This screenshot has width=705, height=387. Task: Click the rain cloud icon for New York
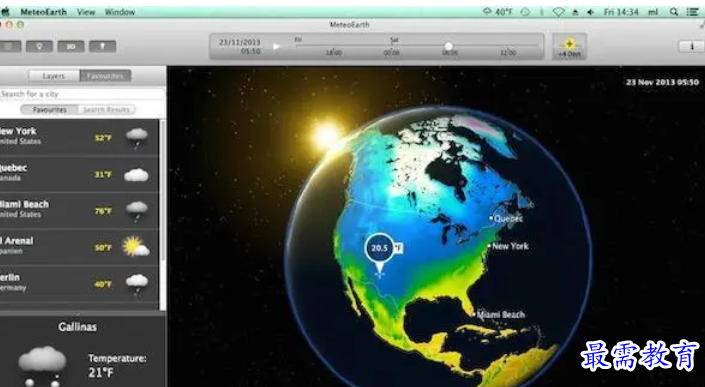click(x=137, y=137)
